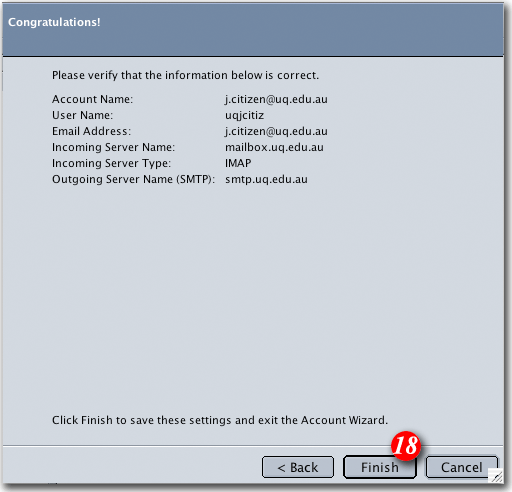Click the window resize grip in the corner
Image resolution: width=512 pixels, height=492 pixels.
[496, 476]
